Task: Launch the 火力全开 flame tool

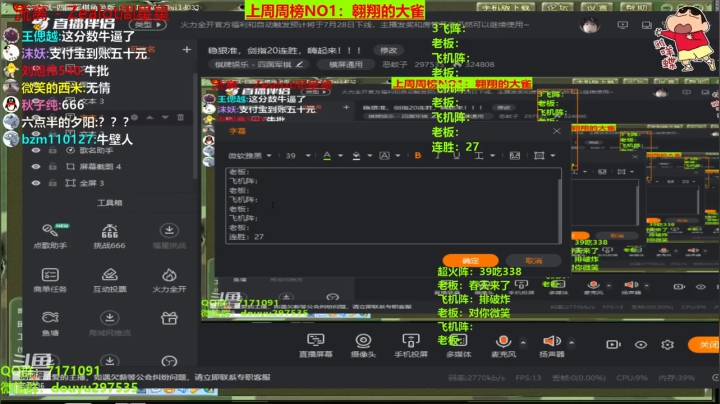Action: [169, 280]
